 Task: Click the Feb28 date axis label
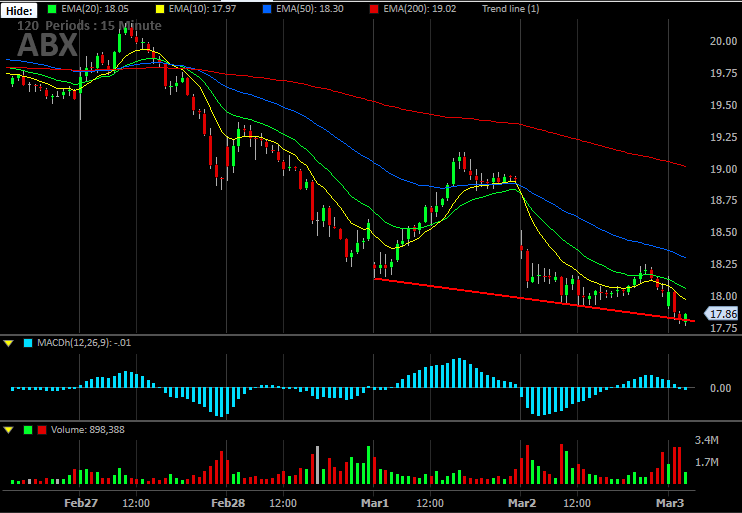tap(228, 503)
